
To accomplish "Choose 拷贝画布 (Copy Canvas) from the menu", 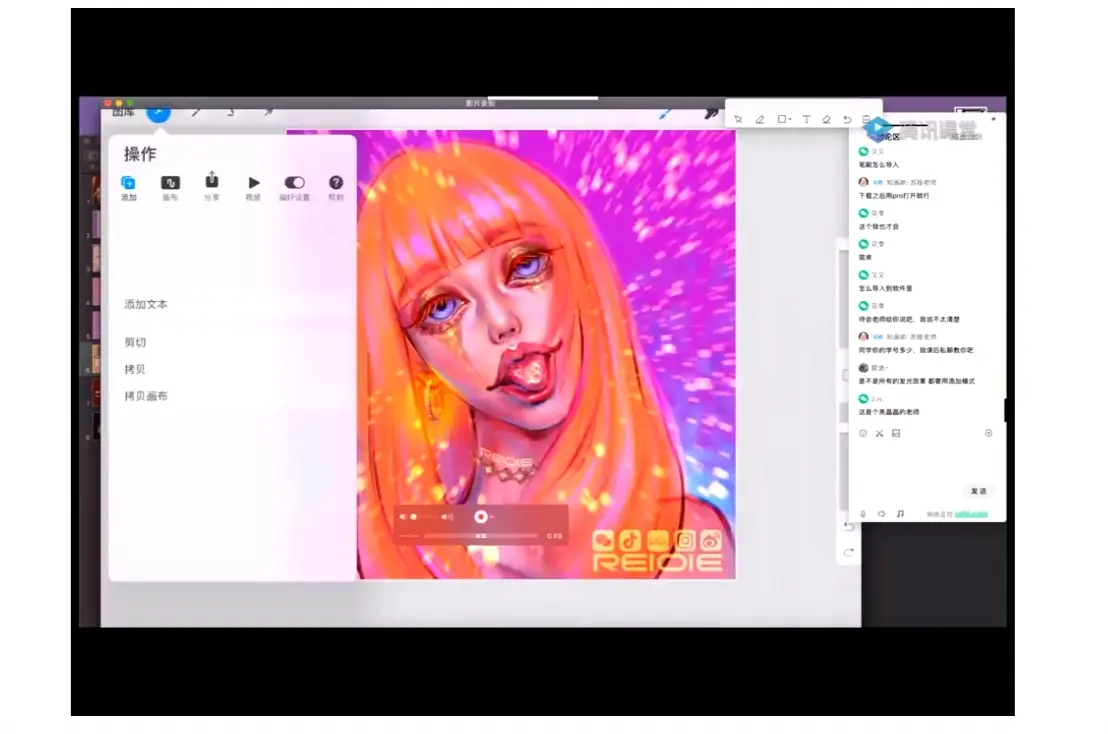I will click(148, 394).
